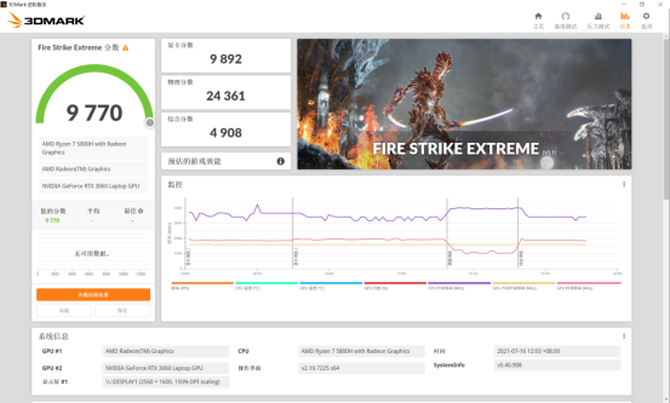This screenshot has height=403, width=670.
Task: Click the 3DMark logo
Action: pos(46,20)
